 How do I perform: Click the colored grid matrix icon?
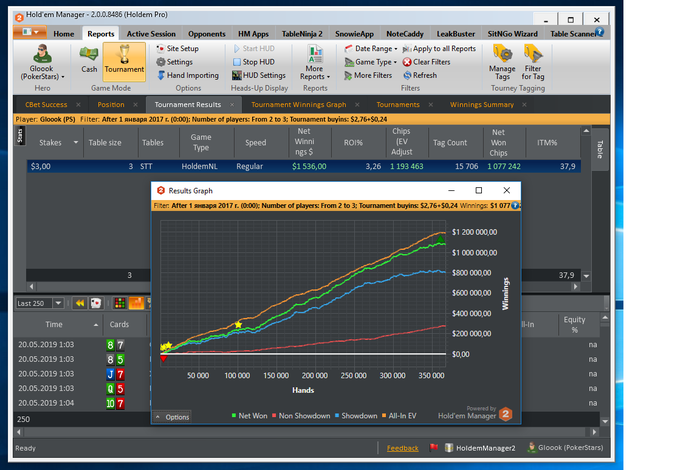click(x=120, y=304)
